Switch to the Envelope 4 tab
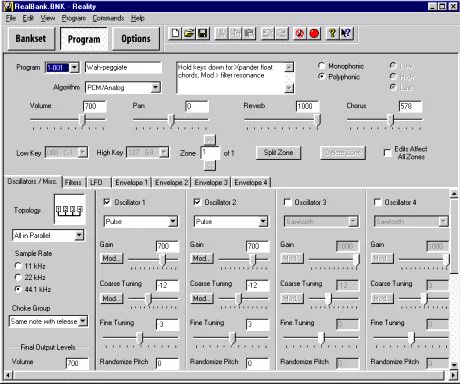Screen dimensions: 460x384 [251, 182]
